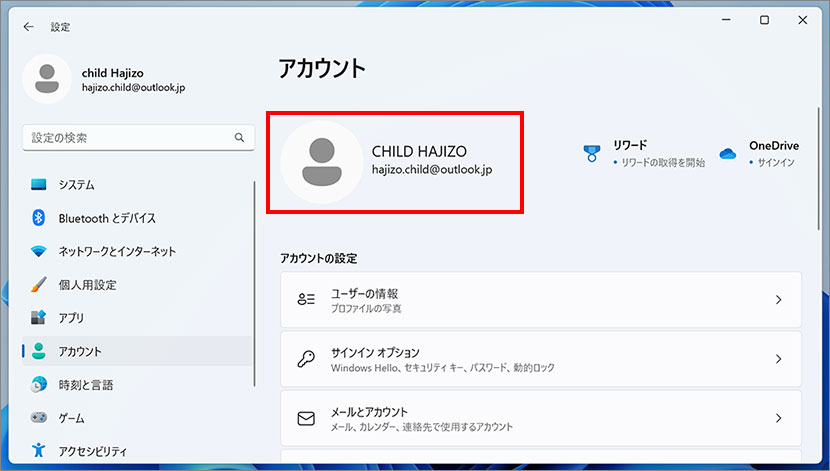Screen dimensions: 830x471
Task: Click the メールとアカウント envelope icon
Action: point(306,419)
